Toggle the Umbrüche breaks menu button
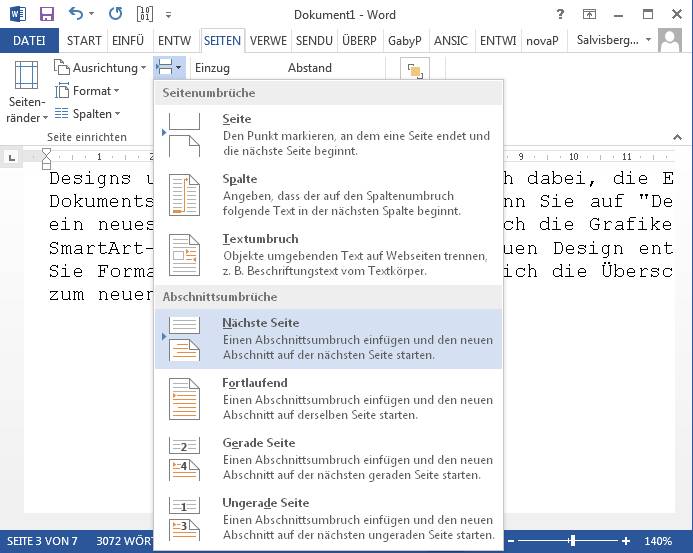Screen dimensions: 693x553 pyautogui.click(x=169, y=68)
